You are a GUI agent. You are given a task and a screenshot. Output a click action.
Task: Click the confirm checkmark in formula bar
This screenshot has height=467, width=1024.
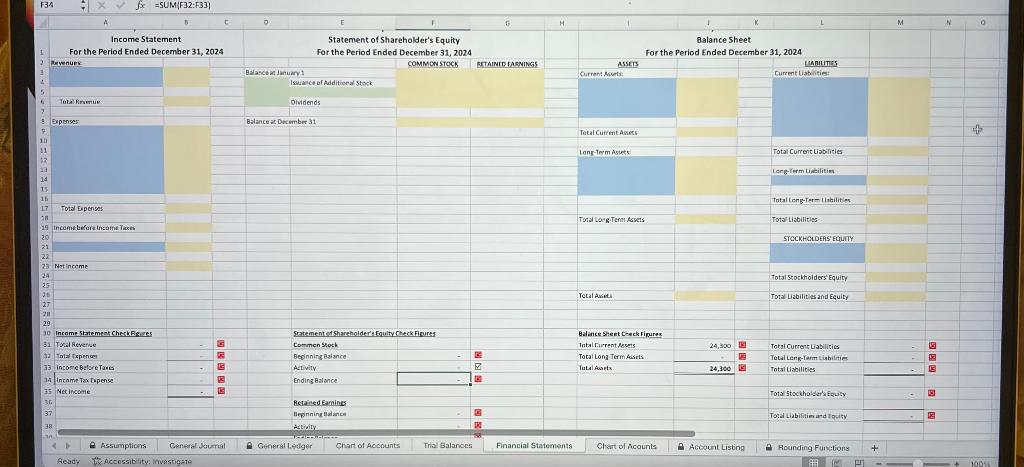(119, 5)
